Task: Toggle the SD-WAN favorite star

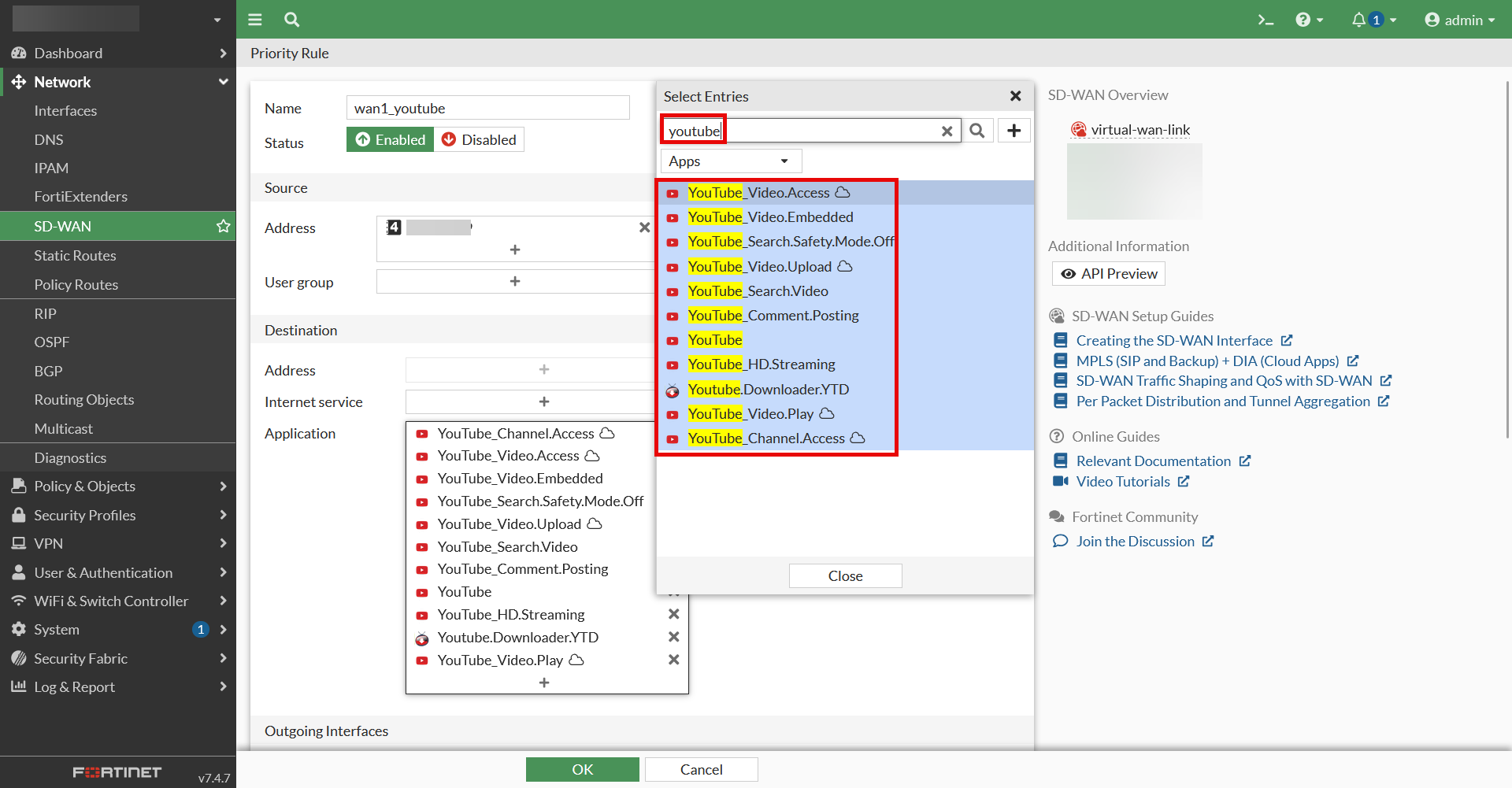Action: click(223, 227)
